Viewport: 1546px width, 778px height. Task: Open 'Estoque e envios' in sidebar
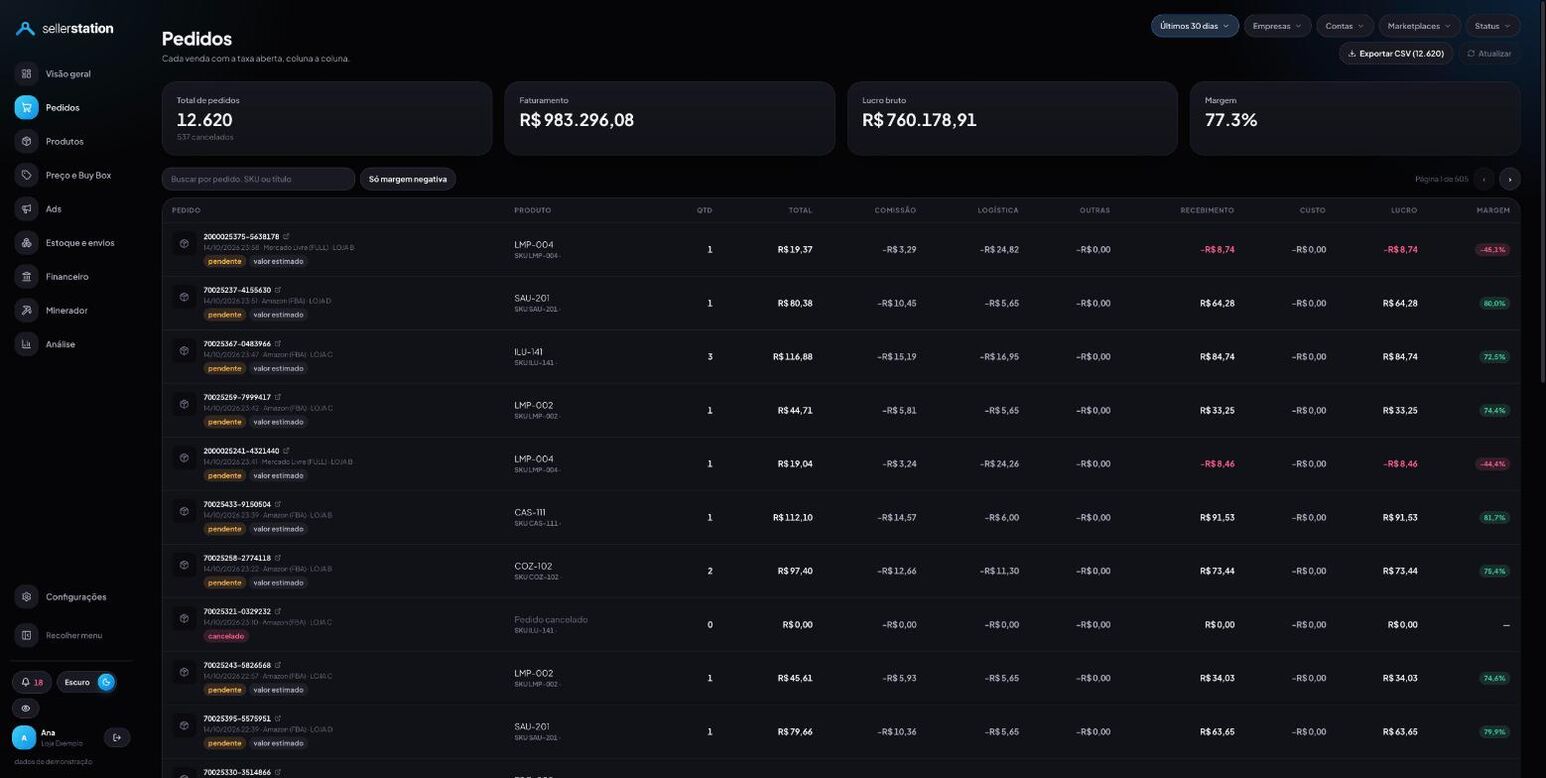point(72,243)
